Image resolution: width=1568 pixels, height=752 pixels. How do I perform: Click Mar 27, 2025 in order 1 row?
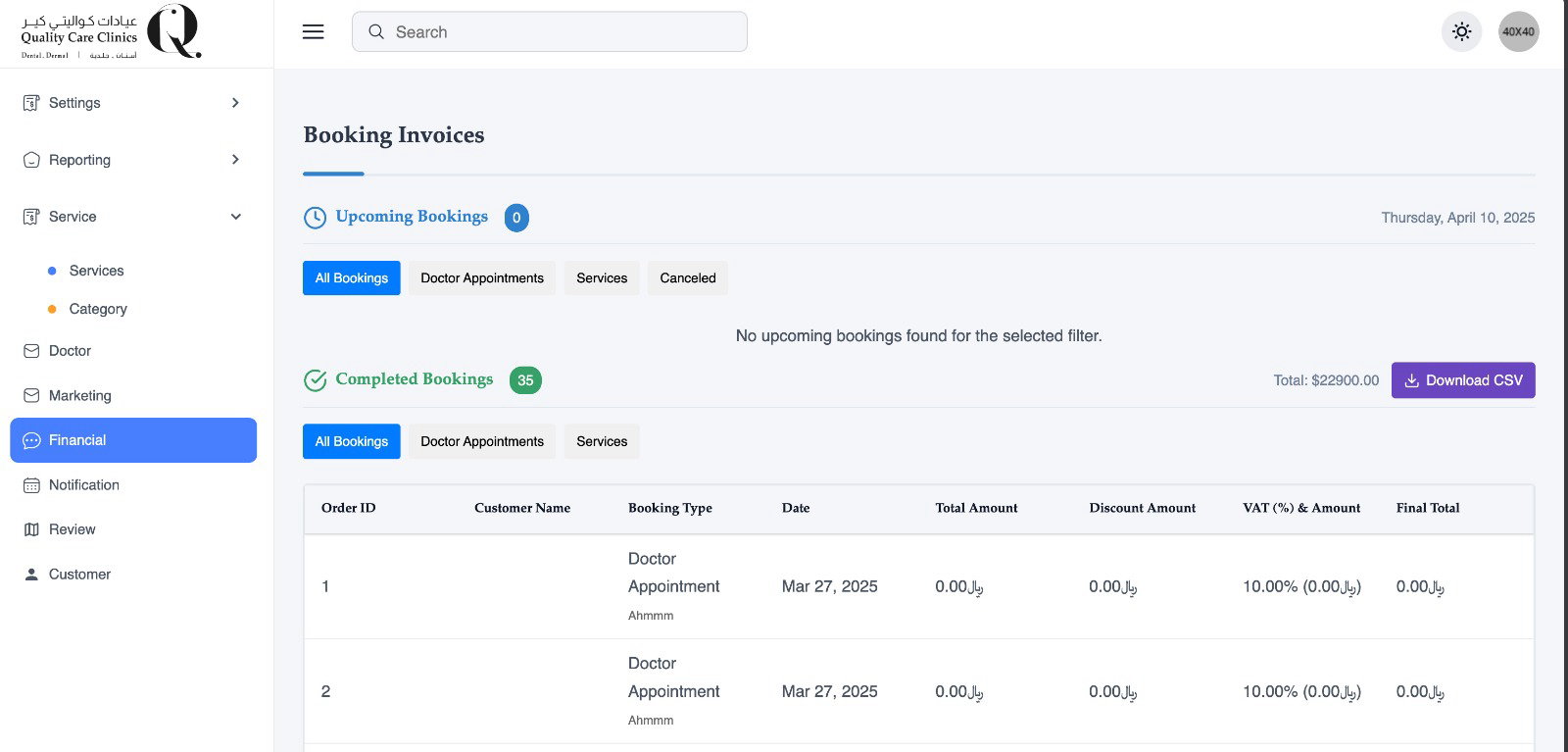pos(830,586)
